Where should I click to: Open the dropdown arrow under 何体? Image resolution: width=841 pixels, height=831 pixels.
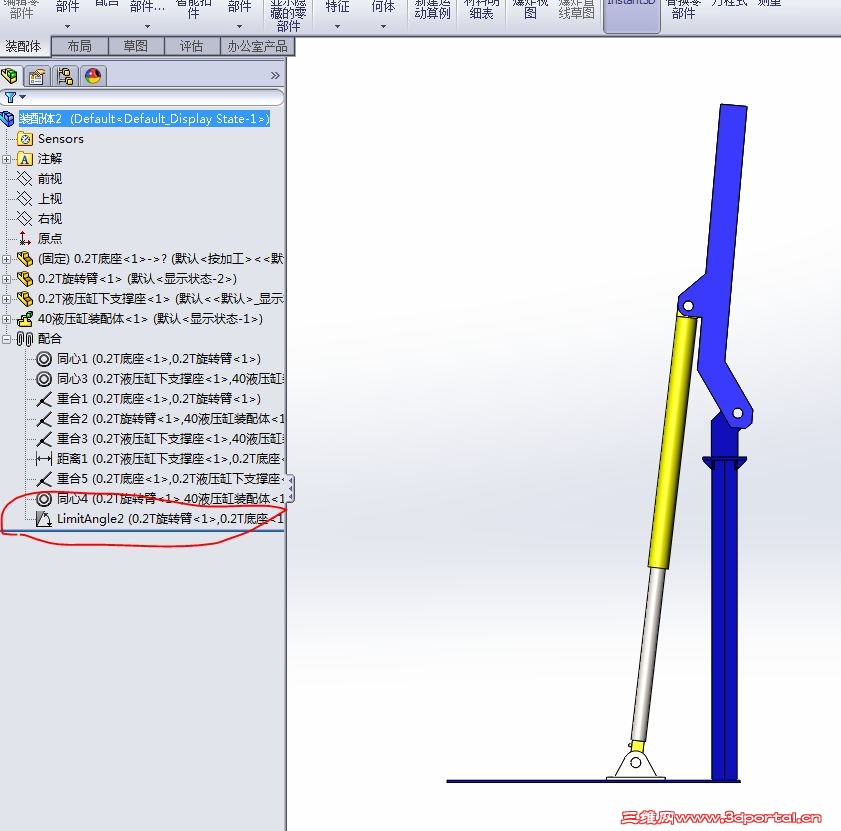click(383, 26)
